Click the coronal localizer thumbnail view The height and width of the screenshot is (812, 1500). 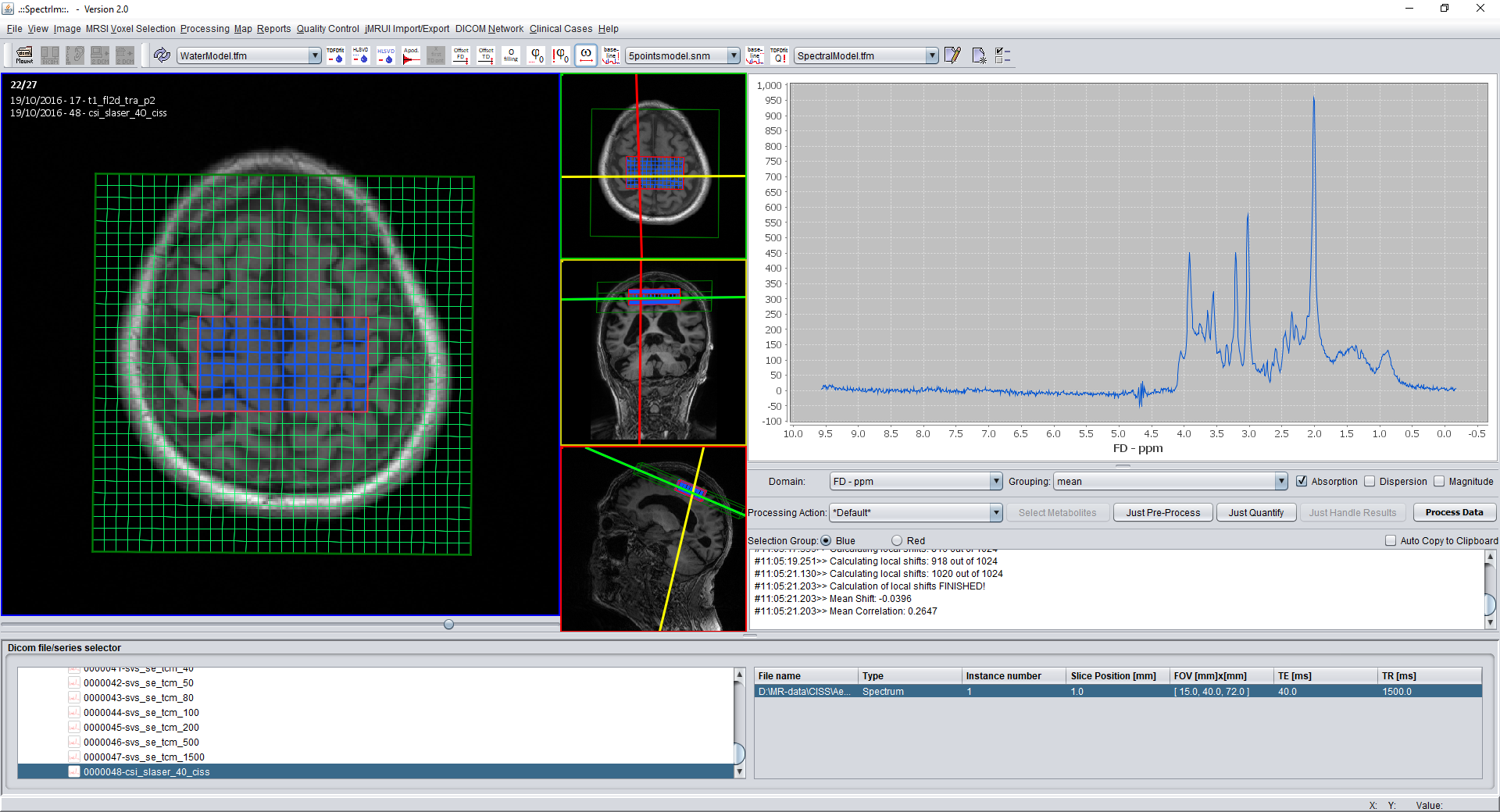(653, 352)
